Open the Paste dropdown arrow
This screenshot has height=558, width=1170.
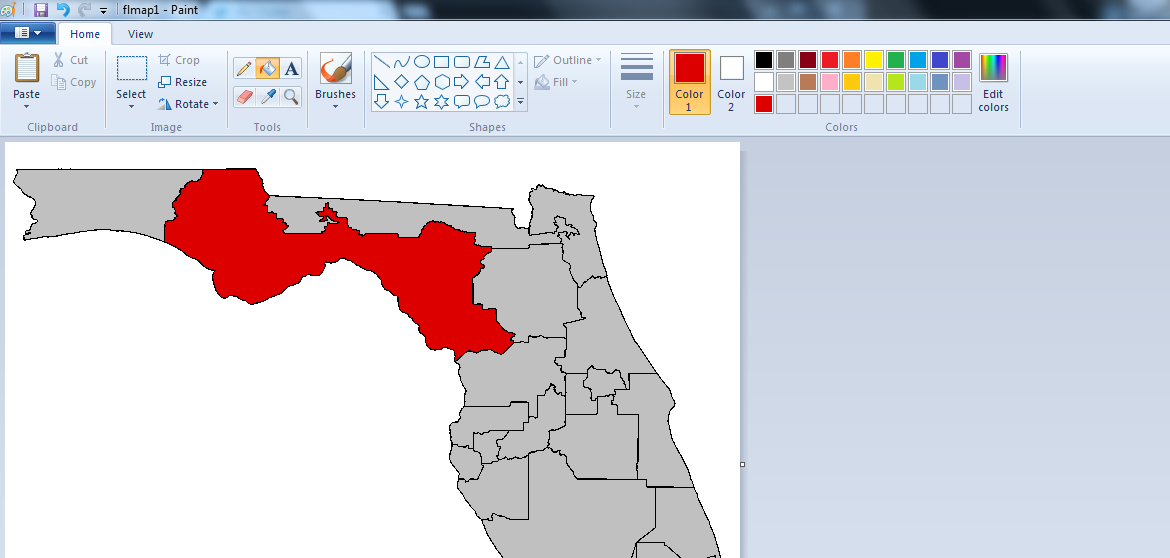click(x=27, y=107)
